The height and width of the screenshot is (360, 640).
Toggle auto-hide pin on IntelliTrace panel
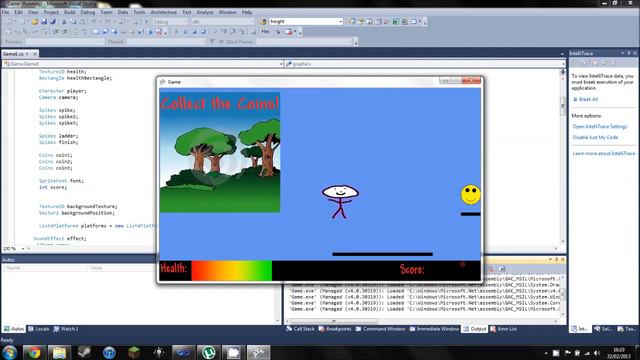point(629,53)
